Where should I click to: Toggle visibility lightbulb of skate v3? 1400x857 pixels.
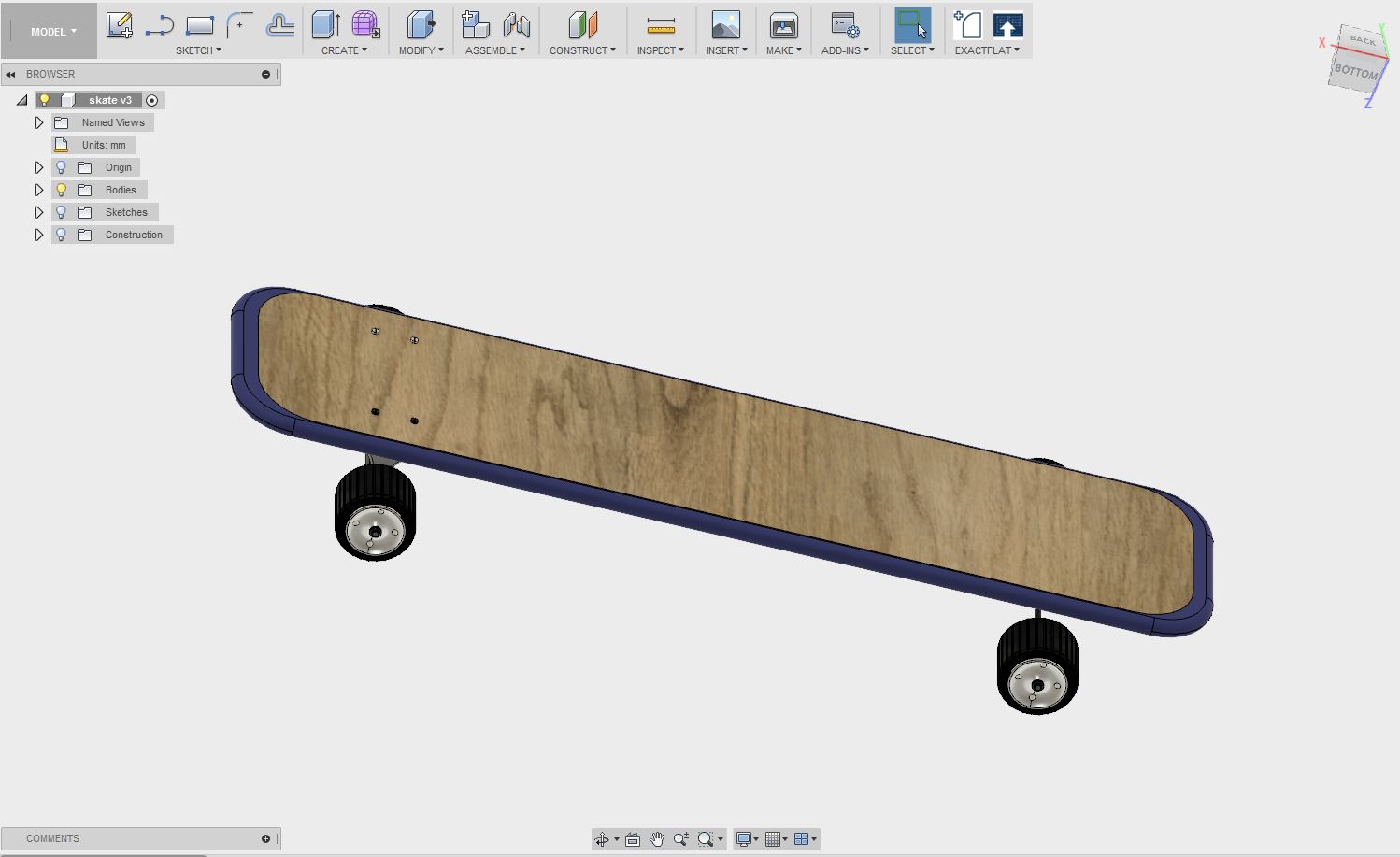click(44, 100)
